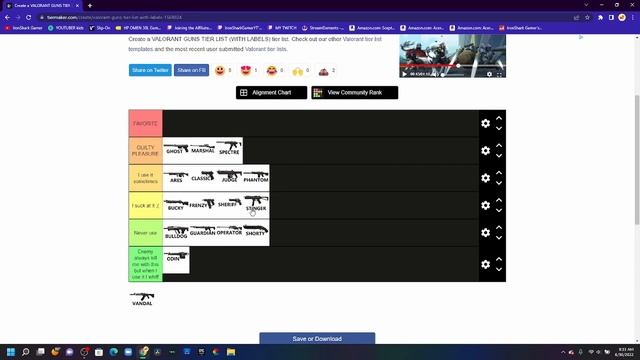
Task: Select the Guardian gun tile
Action: (203, 233)
